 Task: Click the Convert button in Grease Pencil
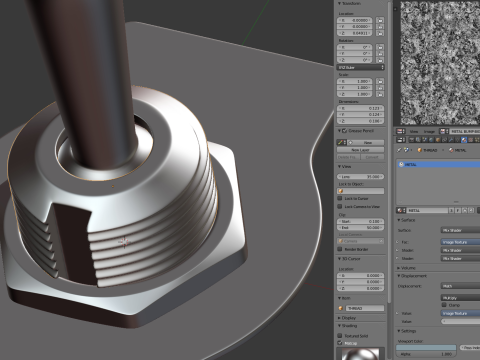pyautogui.click(x=372, y=157)
